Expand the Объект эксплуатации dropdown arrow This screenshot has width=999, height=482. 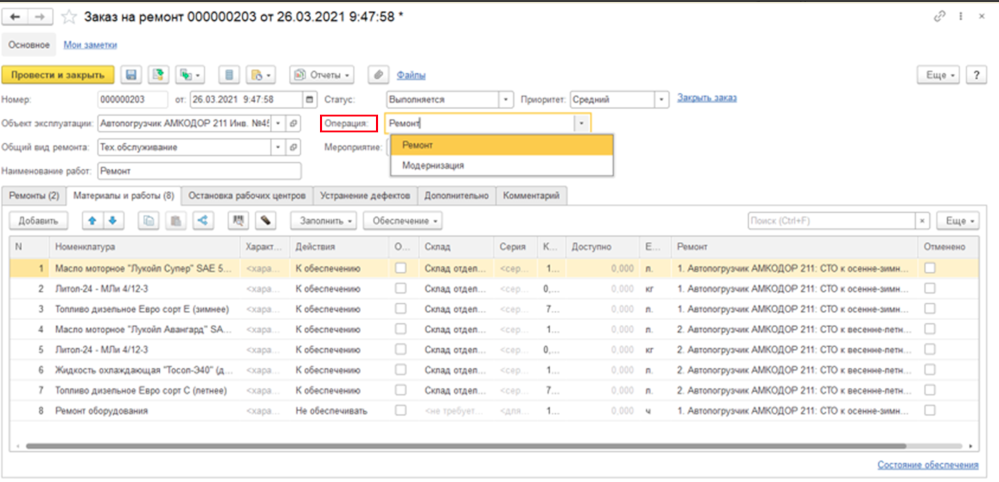(x=279, y=124)
